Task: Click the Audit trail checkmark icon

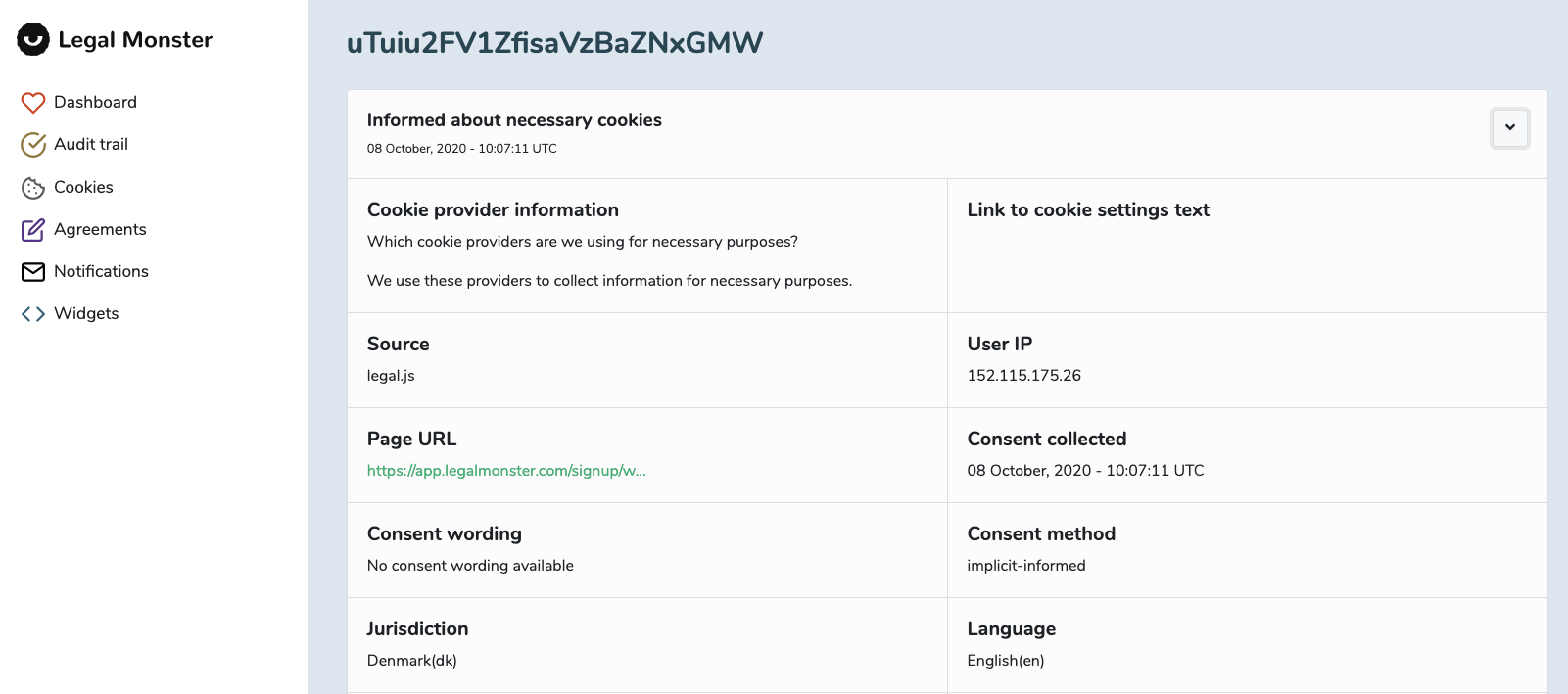Action: (33, 145)
